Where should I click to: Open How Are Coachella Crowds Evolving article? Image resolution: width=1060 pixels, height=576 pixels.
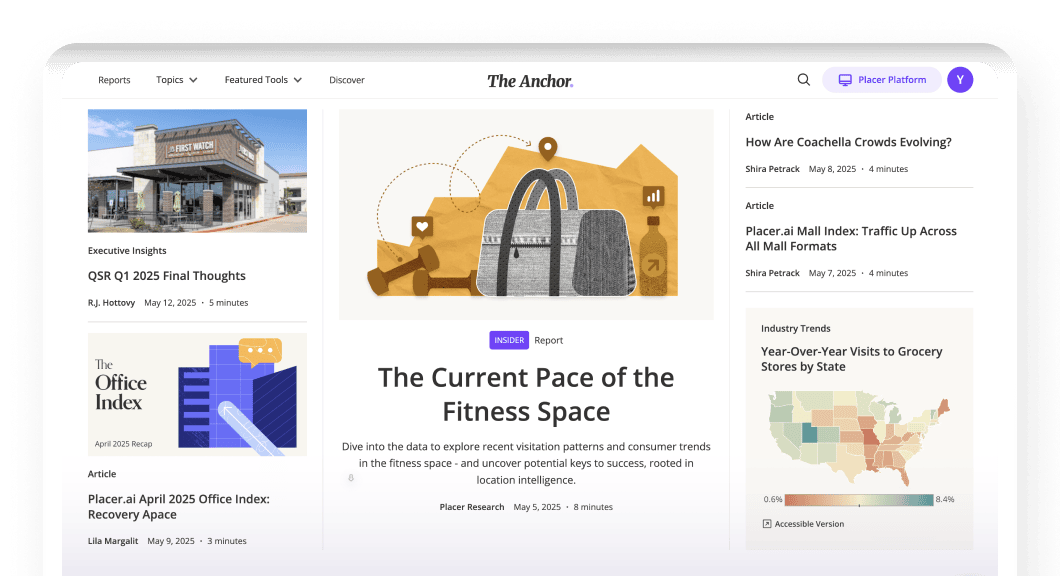(848, 142)
